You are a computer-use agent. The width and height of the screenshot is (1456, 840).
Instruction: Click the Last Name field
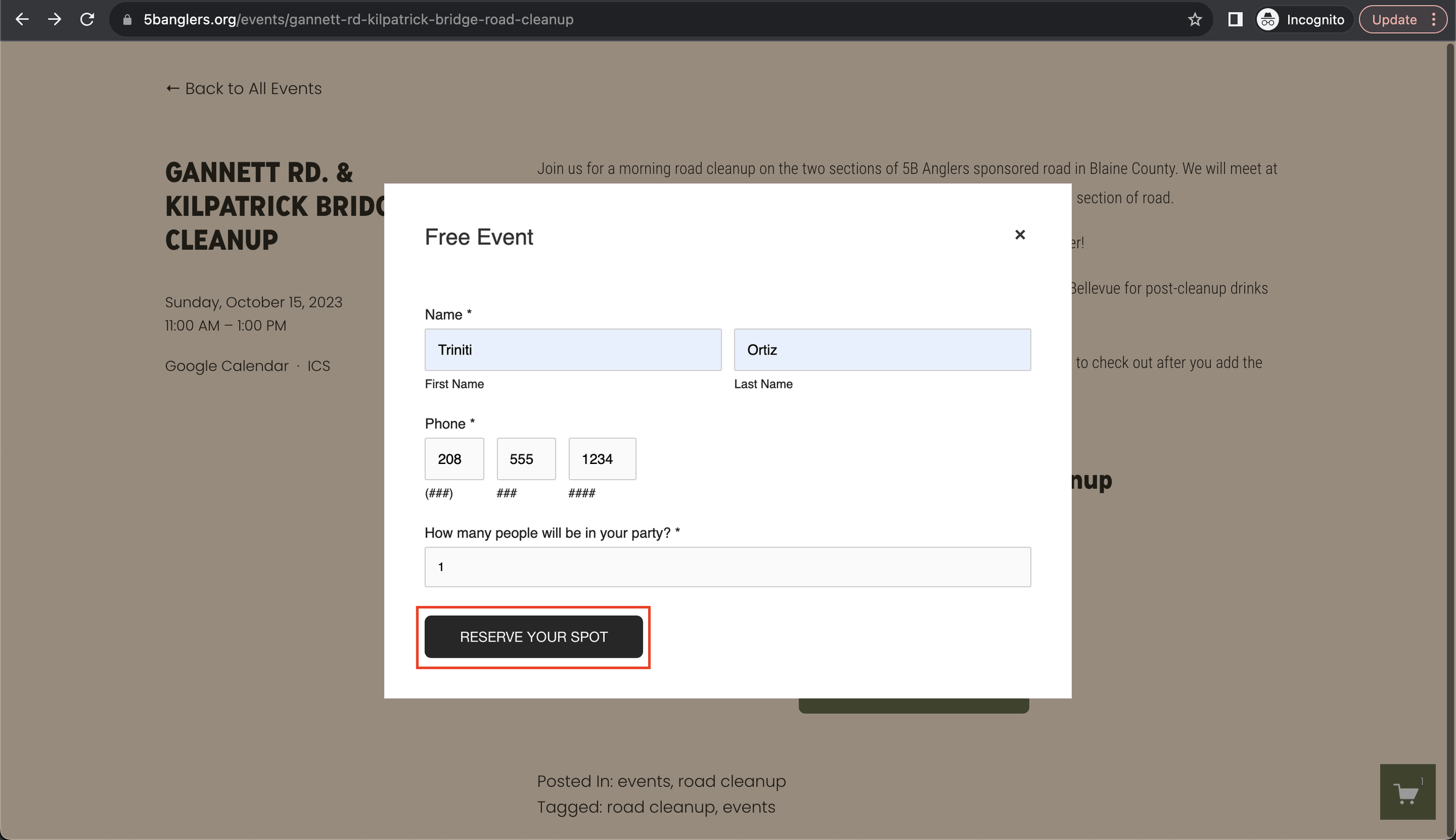(882, 350)
